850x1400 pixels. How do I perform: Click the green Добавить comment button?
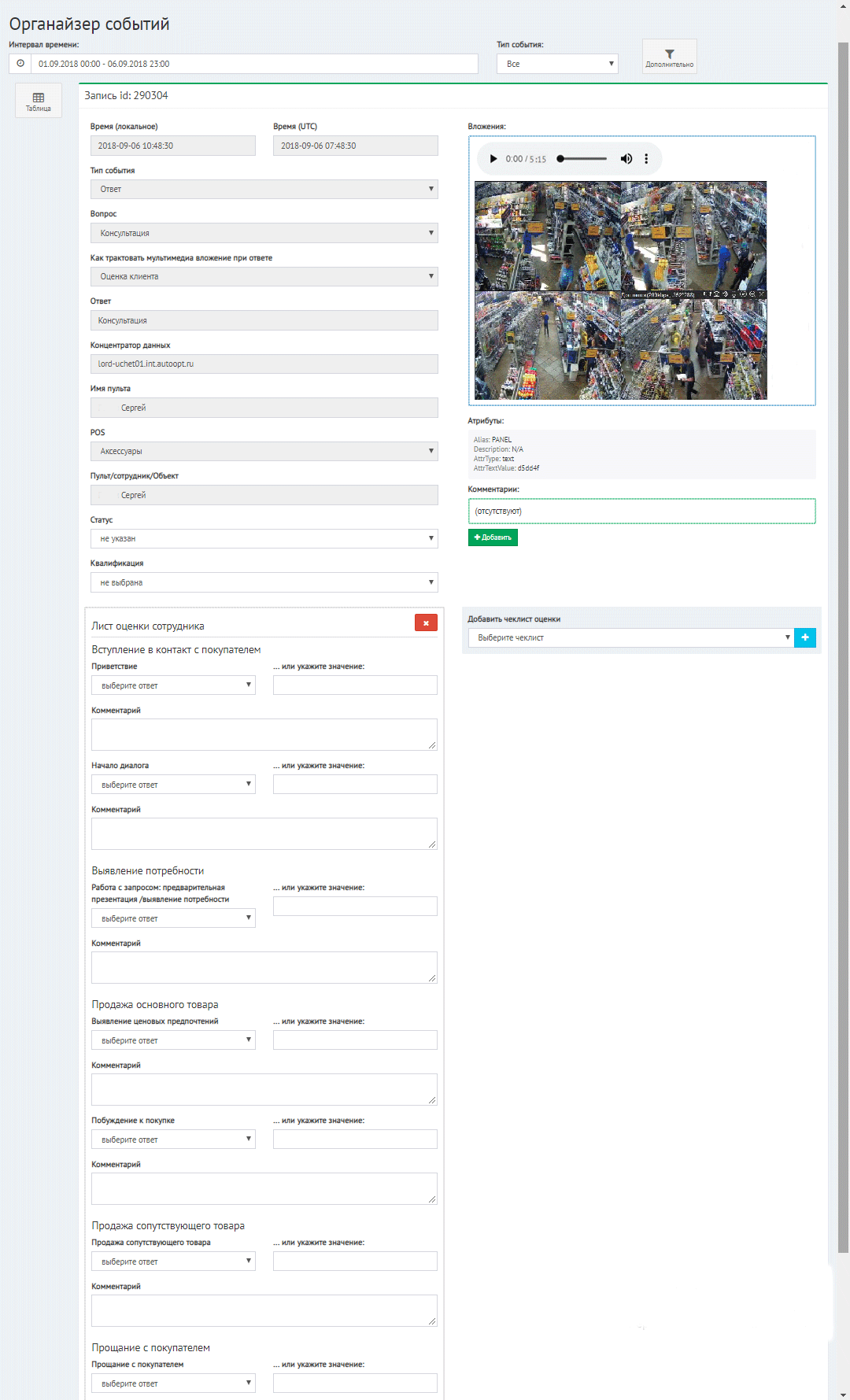[493, 537]
